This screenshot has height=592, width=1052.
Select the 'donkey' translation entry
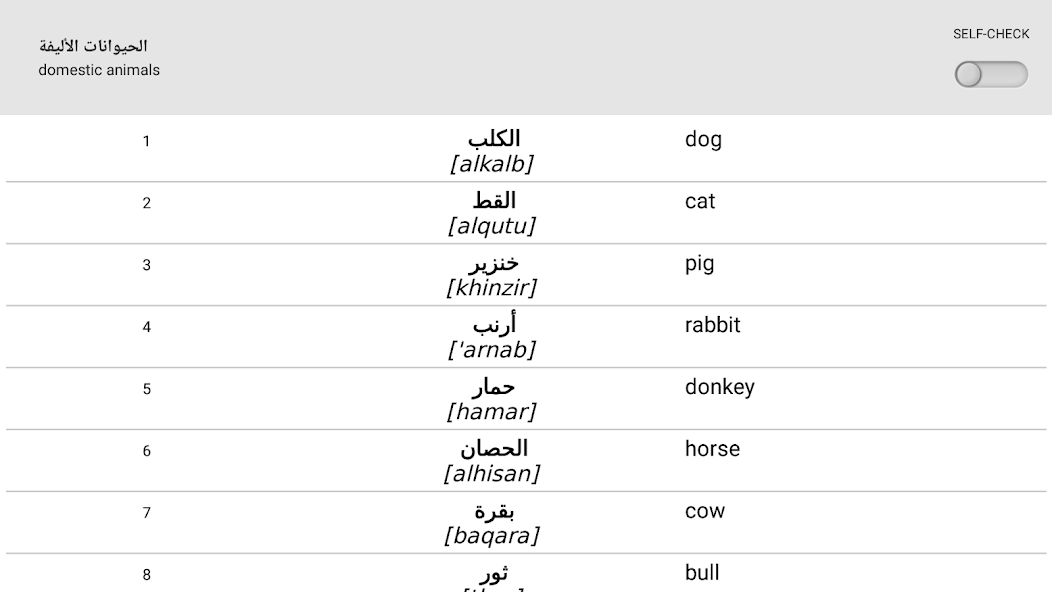click(x=720, y=387)
